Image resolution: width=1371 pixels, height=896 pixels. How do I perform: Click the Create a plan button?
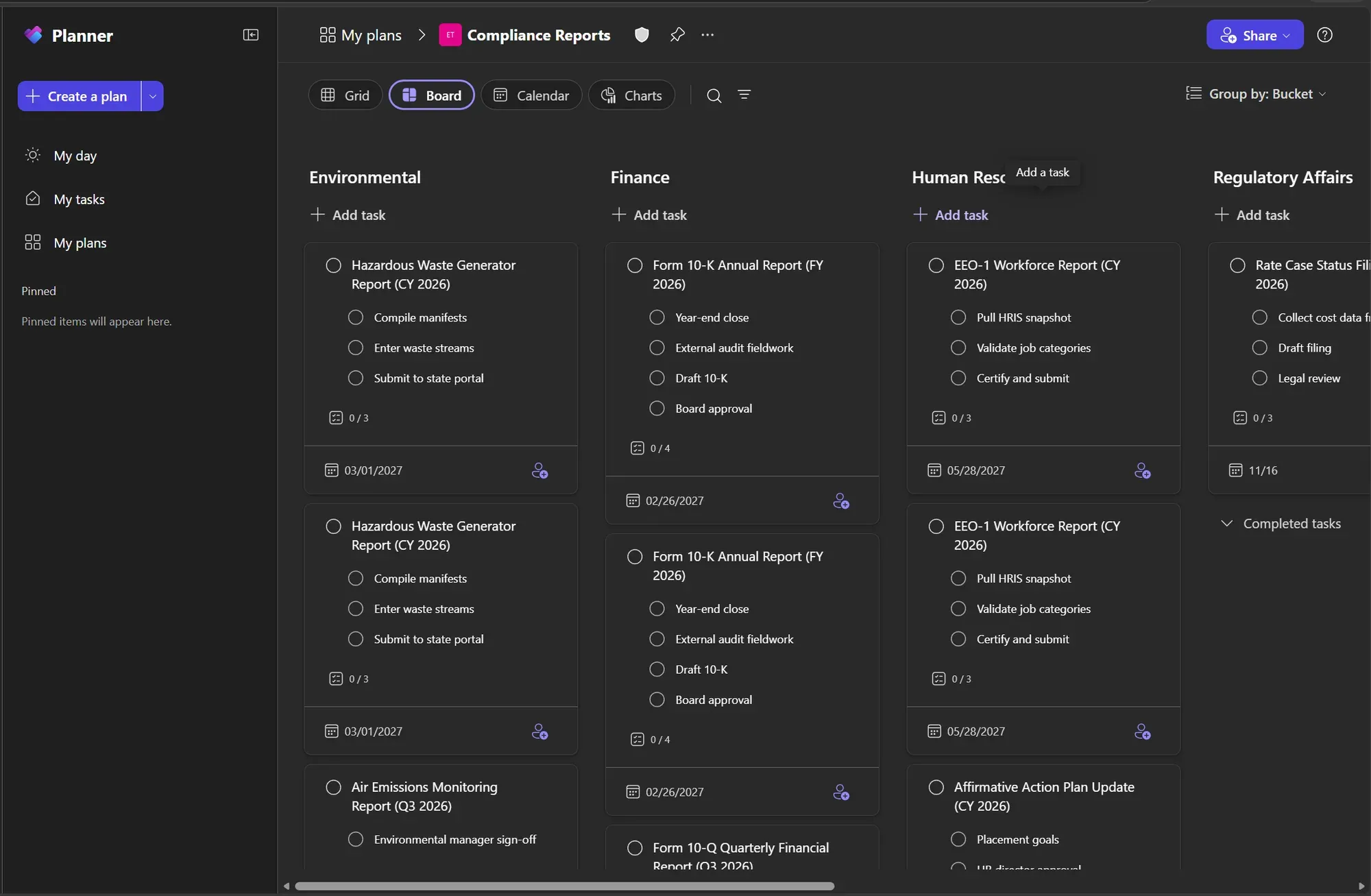80,96
